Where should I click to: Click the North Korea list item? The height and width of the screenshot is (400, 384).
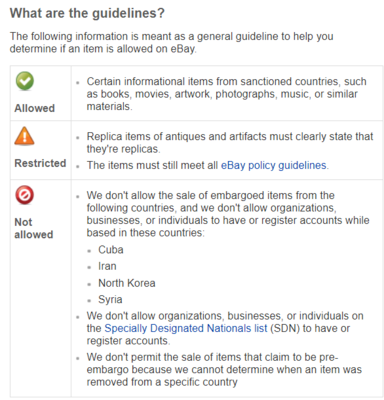coord(127,283)
